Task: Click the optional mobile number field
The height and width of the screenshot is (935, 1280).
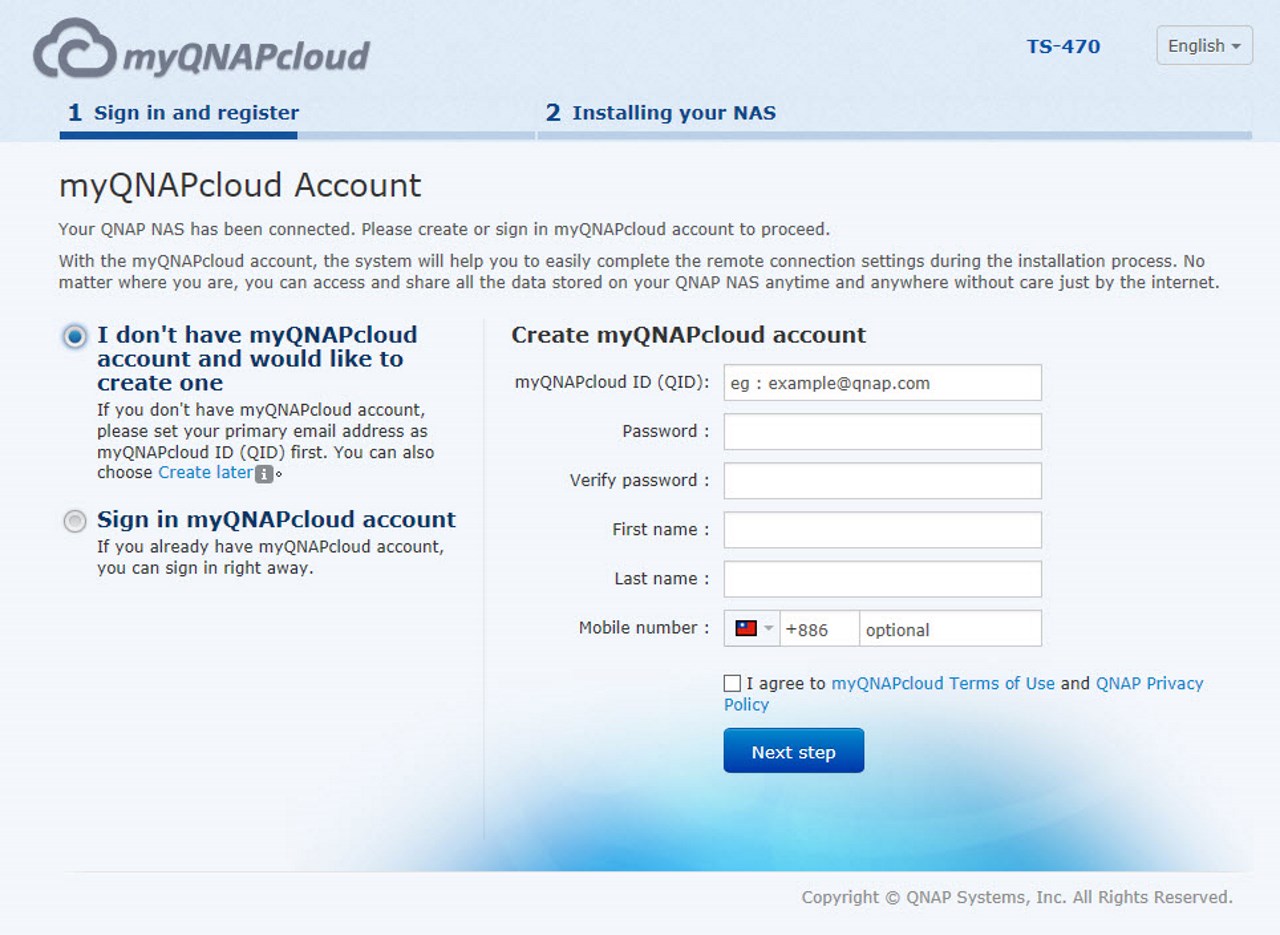Action: coord(950,629)
